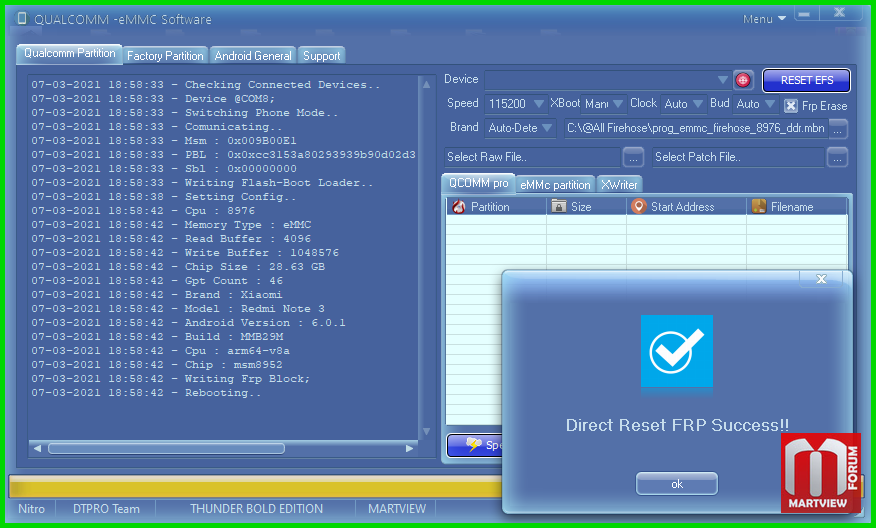Open the Android General tab
This screenshot has width=876, height=528.
tap(253, 56)
